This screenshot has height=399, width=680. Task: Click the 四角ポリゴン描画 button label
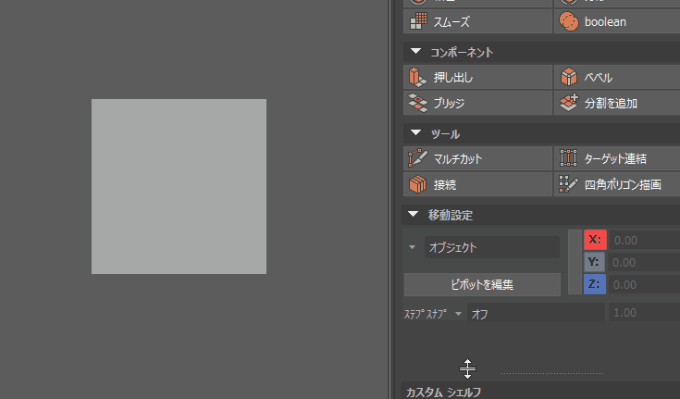pyautogui.click(x=623, y=185)
